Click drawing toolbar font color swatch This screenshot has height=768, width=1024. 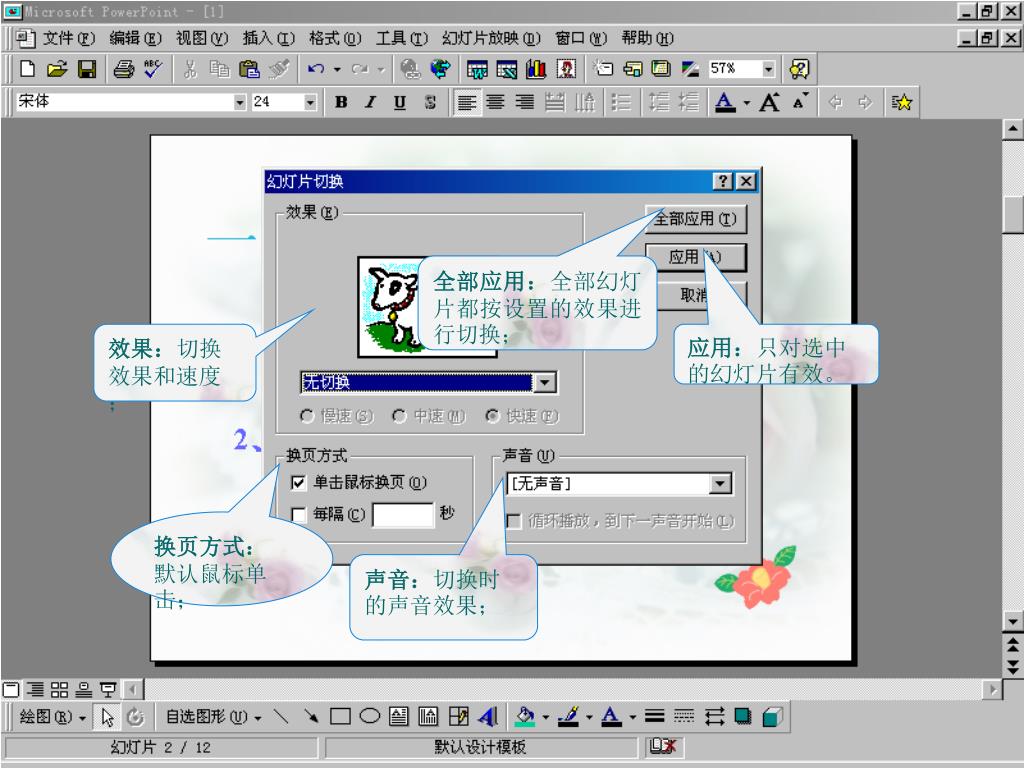611,716
